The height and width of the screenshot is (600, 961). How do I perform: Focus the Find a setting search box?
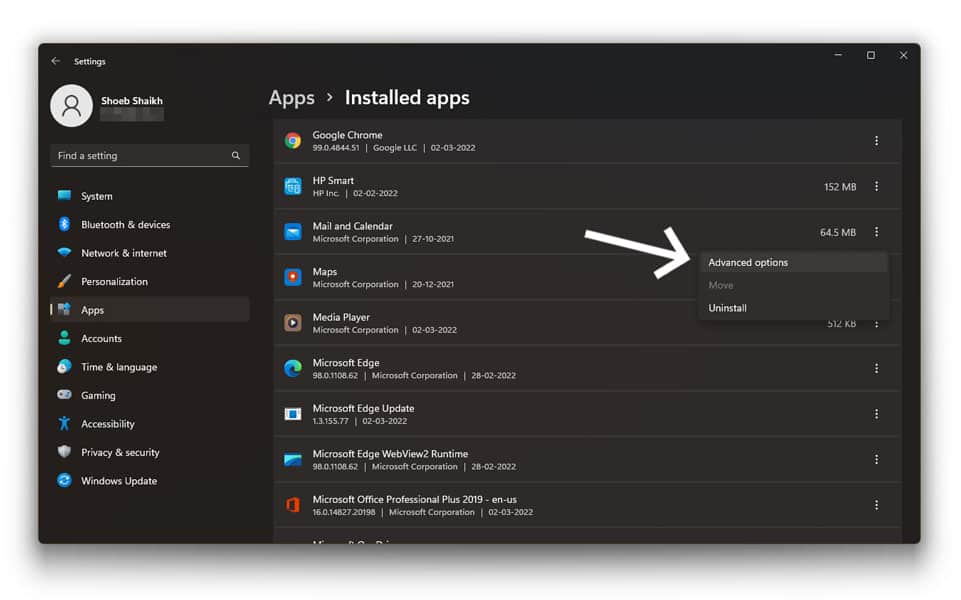pyautogui.click(x=150, y=156)
